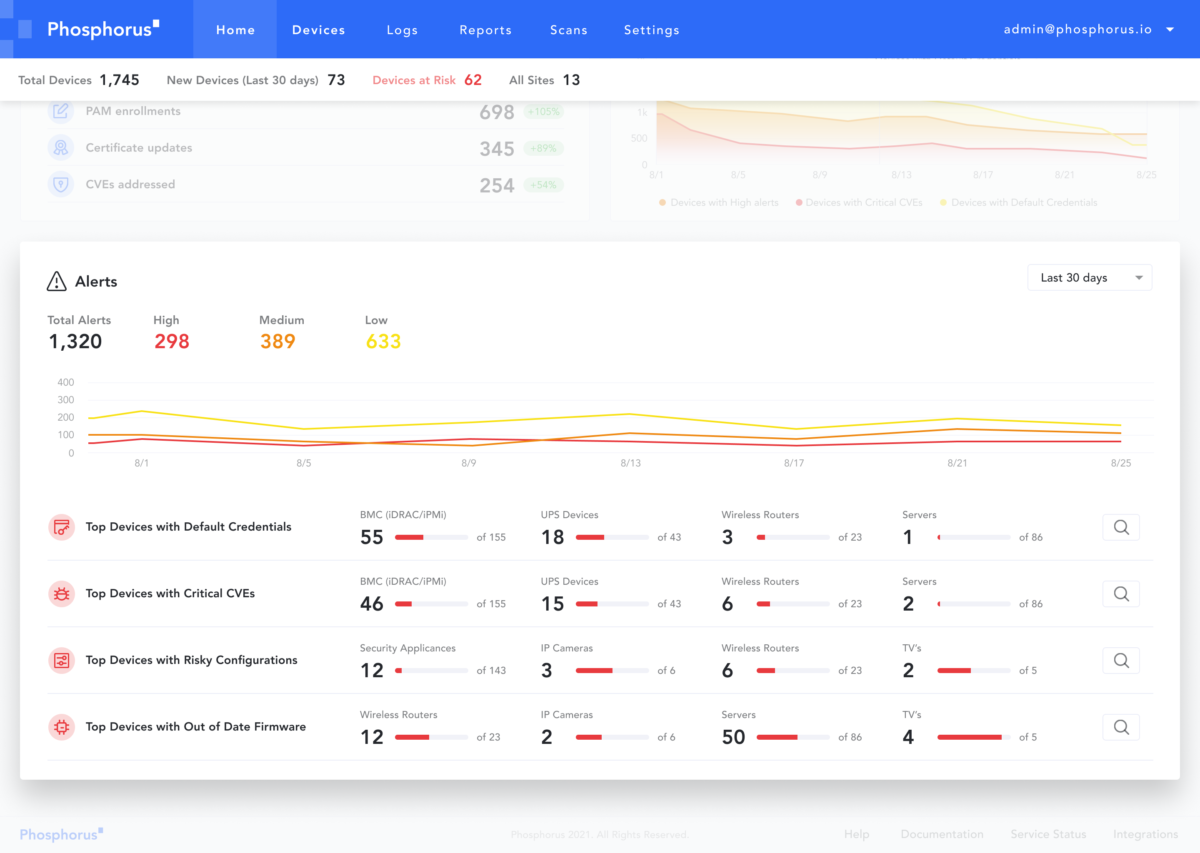Click the Out of Date Firmware gear icon
This screenshot has width=1200, height=853.
60,726
